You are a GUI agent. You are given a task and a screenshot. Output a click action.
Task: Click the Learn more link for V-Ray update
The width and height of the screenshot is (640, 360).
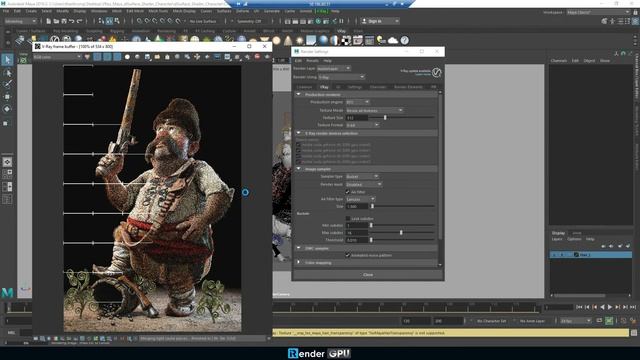(422, 74)
